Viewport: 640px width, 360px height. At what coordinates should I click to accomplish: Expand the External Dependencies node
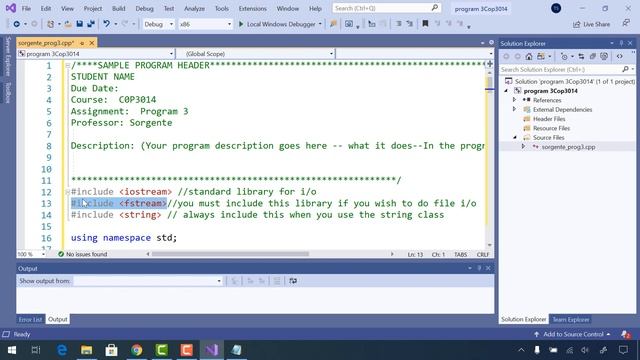click(514, 109)
